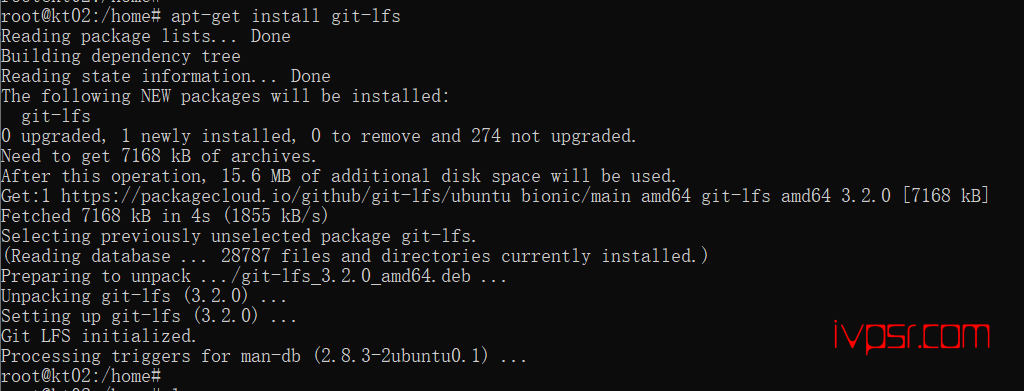Click the Processing triggers for man-db line

(264, 357)
